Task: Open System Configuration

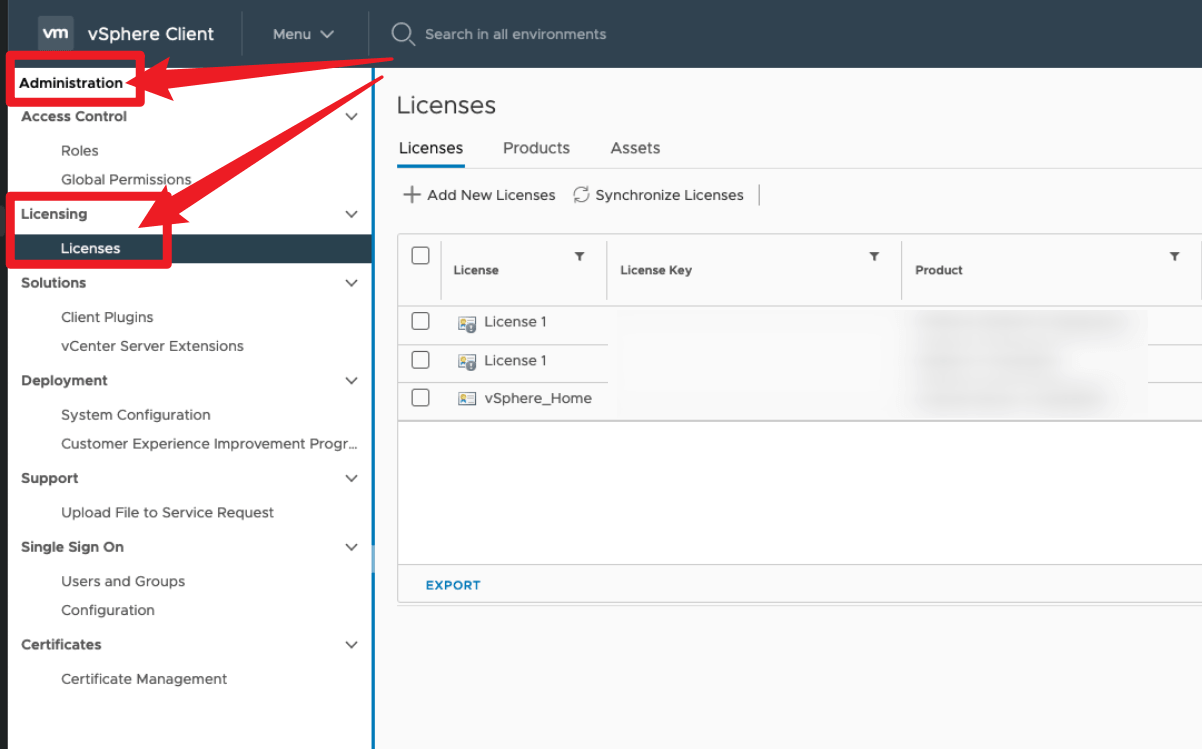Action: click(136, 415)
